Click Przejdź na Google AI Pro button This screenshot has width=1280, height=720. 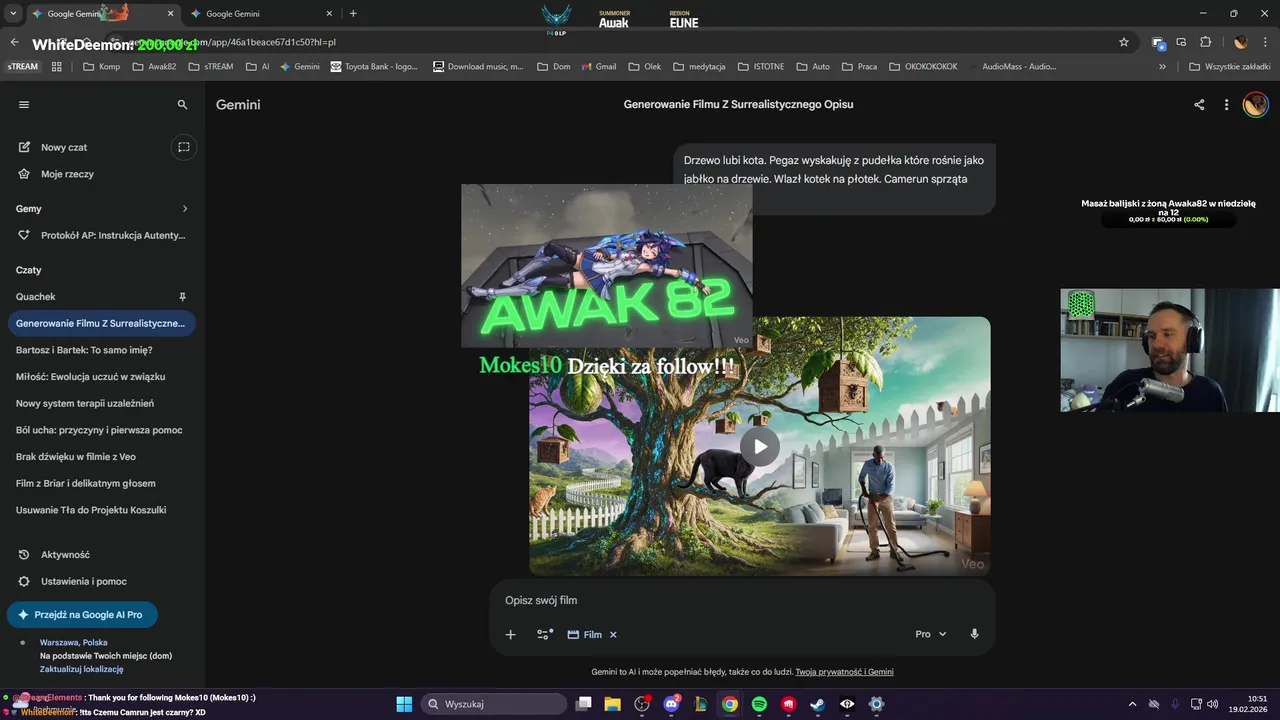pos(82,615)
